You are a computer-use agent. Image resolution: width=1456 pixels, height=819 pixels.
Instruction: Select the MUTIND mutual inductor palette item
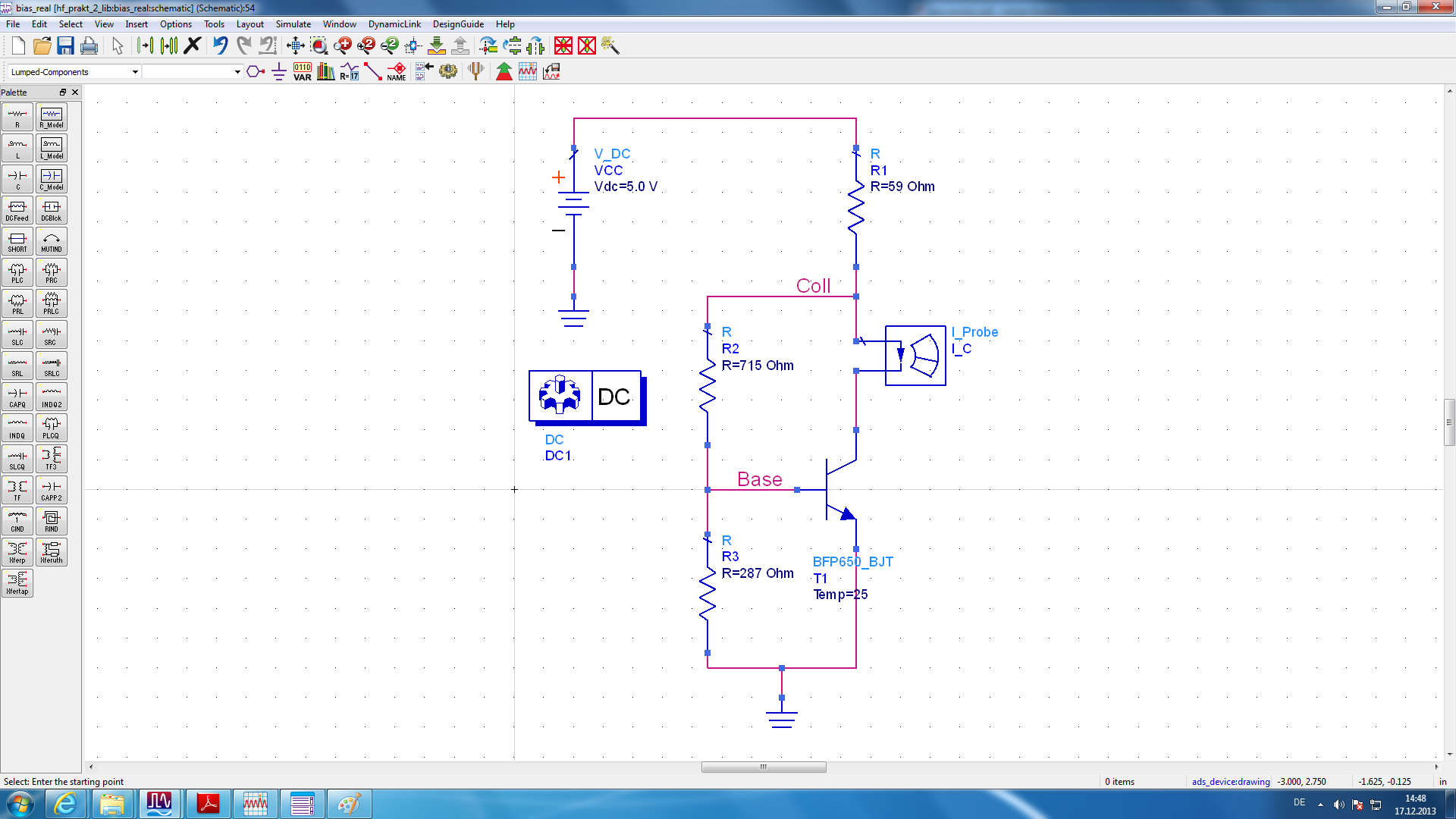52,241
